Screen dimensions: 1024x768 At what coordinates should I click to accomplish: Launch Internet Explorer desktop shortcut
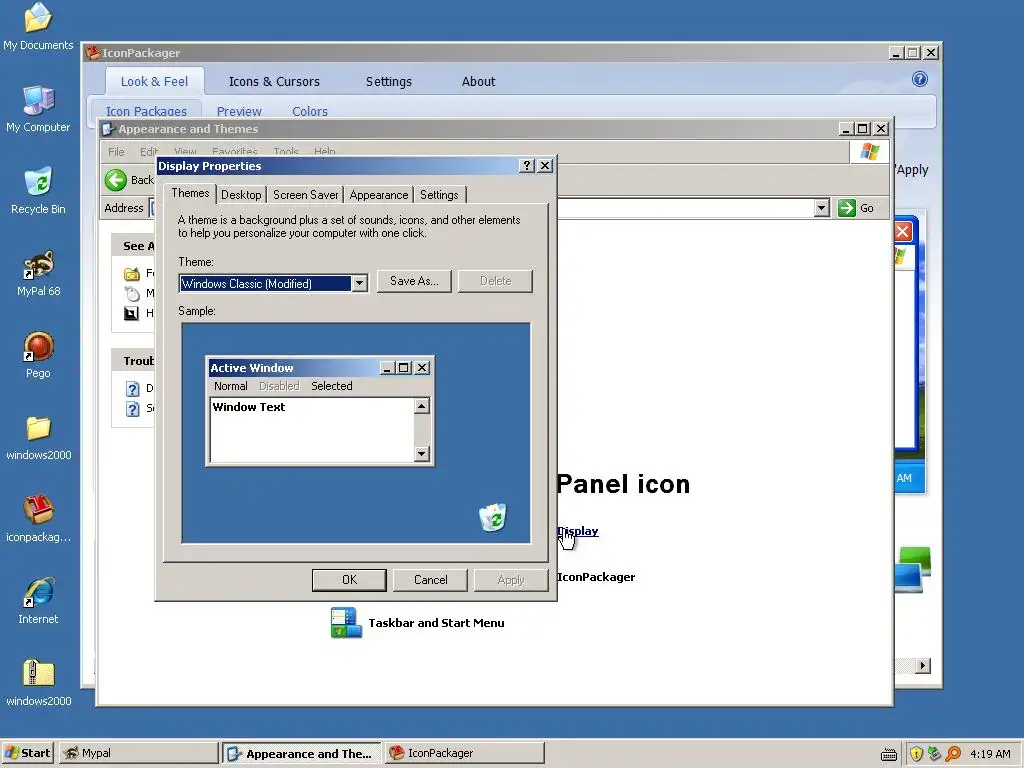click(38, 592)
